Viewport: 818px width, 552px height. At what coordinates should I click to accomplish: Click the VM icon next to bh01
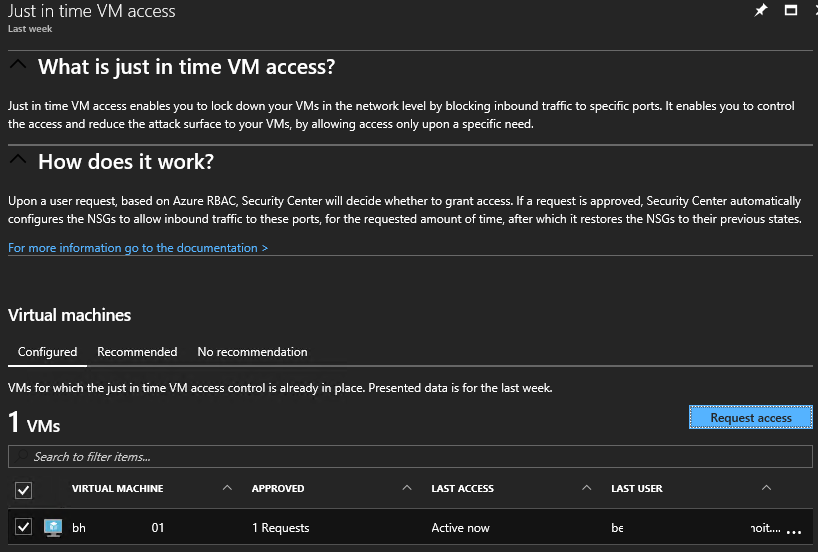click(53, 528)
